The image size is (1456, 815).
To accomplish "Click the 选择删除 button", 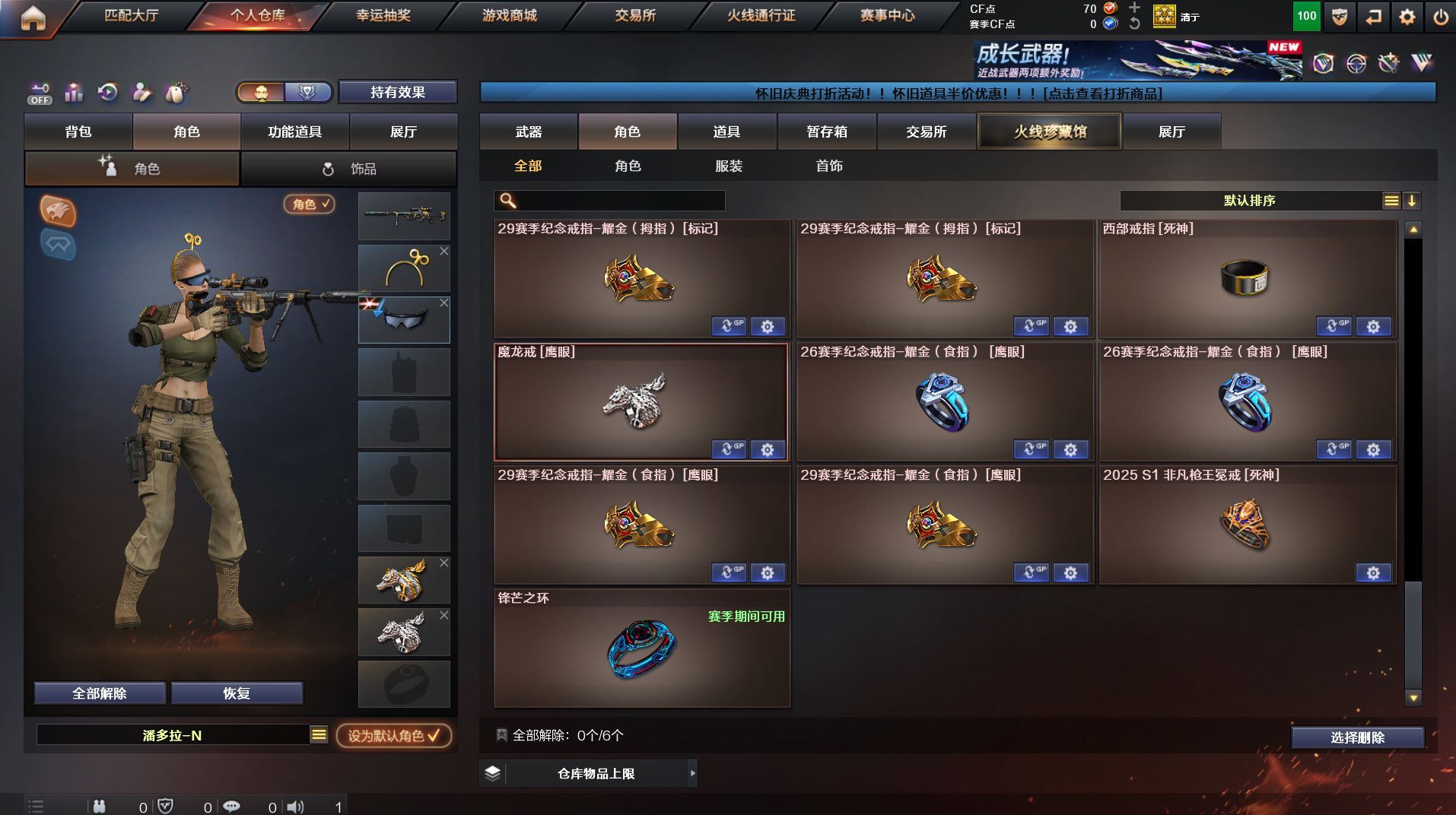I will click(x=1357, y=737).
